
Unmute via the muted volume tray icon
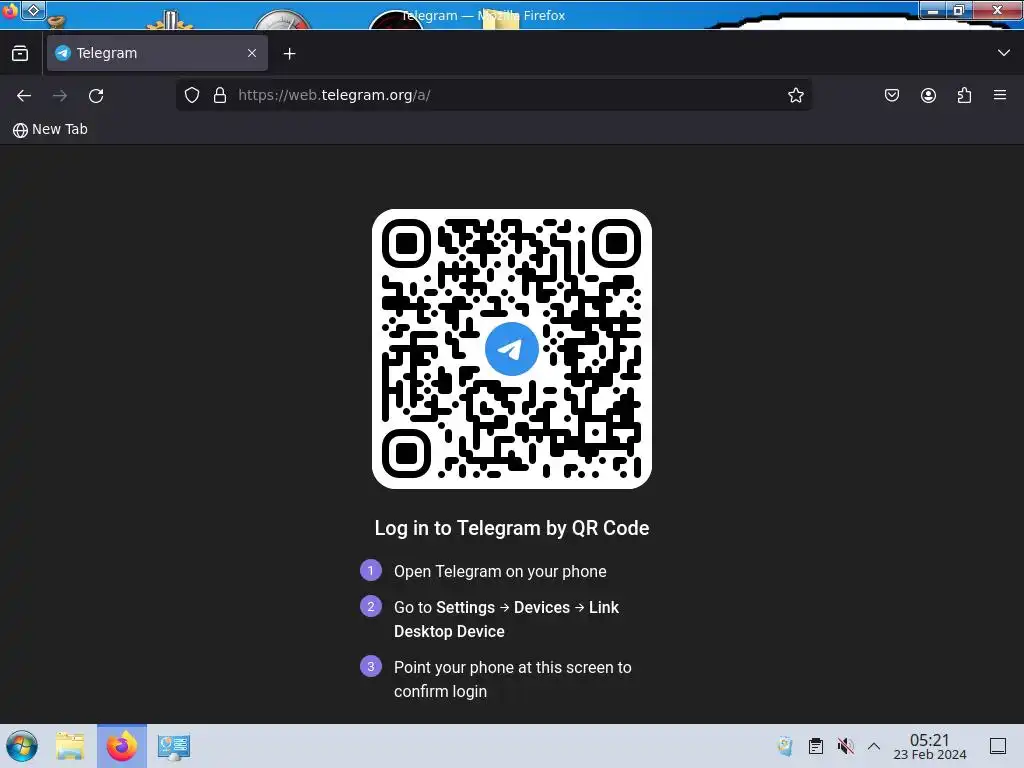coord(846,746)
